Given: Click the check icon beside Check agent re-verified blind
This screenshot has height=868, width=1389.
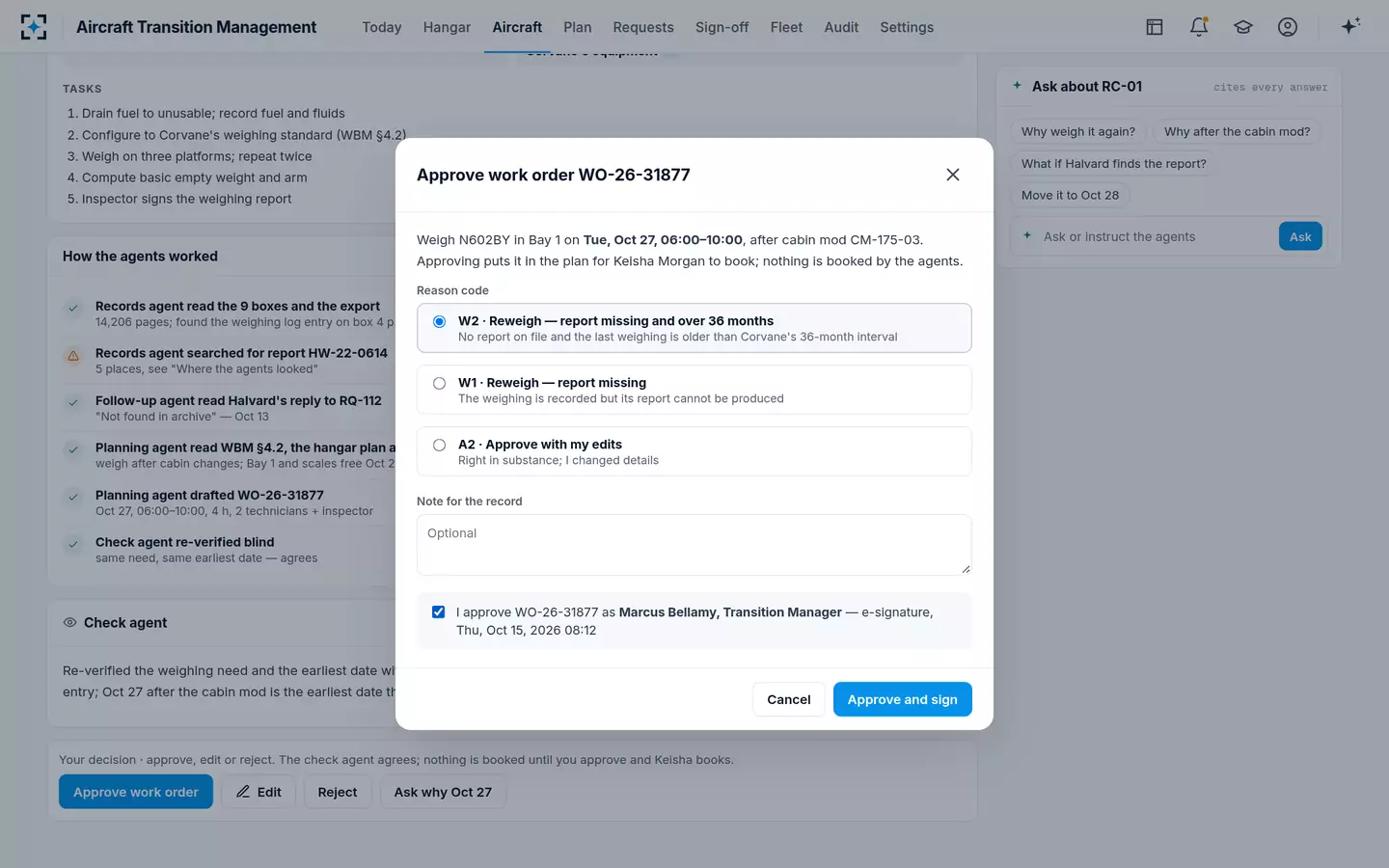Looking at the screenshot, I should (x=73, y=545).
